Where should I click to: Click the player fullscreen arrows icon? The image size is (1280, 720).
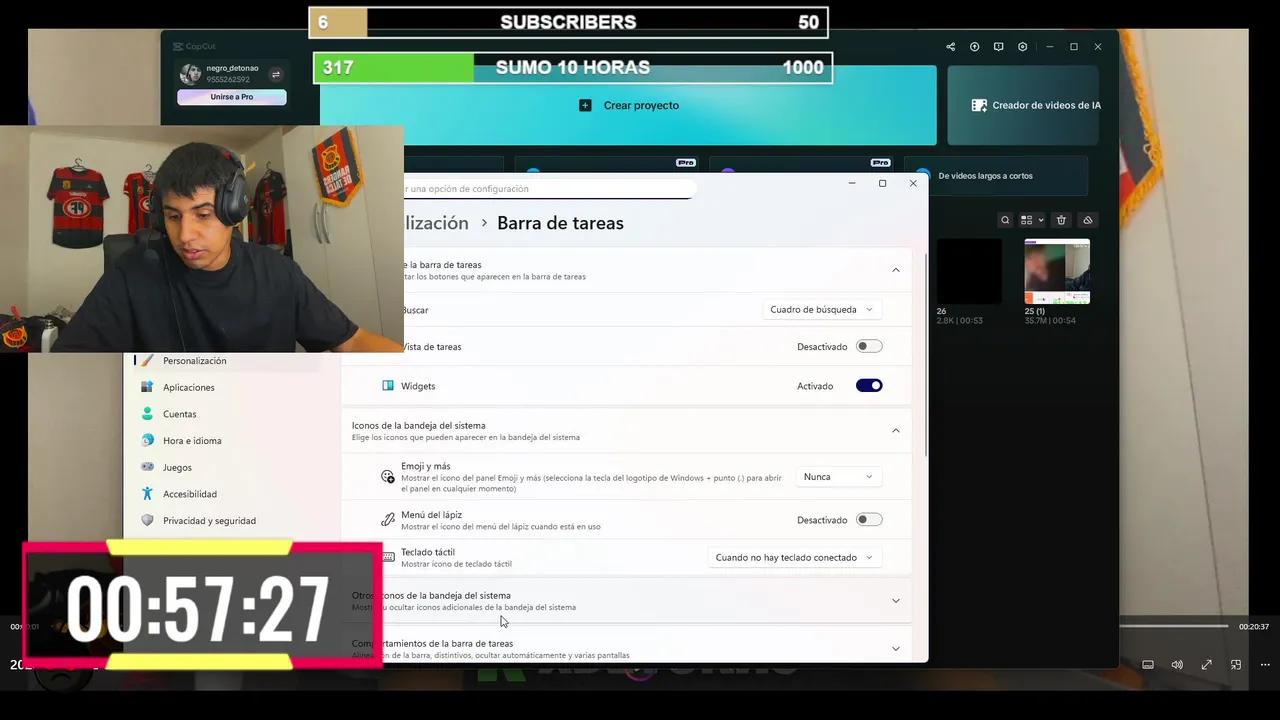click(x=1206, y=665)
